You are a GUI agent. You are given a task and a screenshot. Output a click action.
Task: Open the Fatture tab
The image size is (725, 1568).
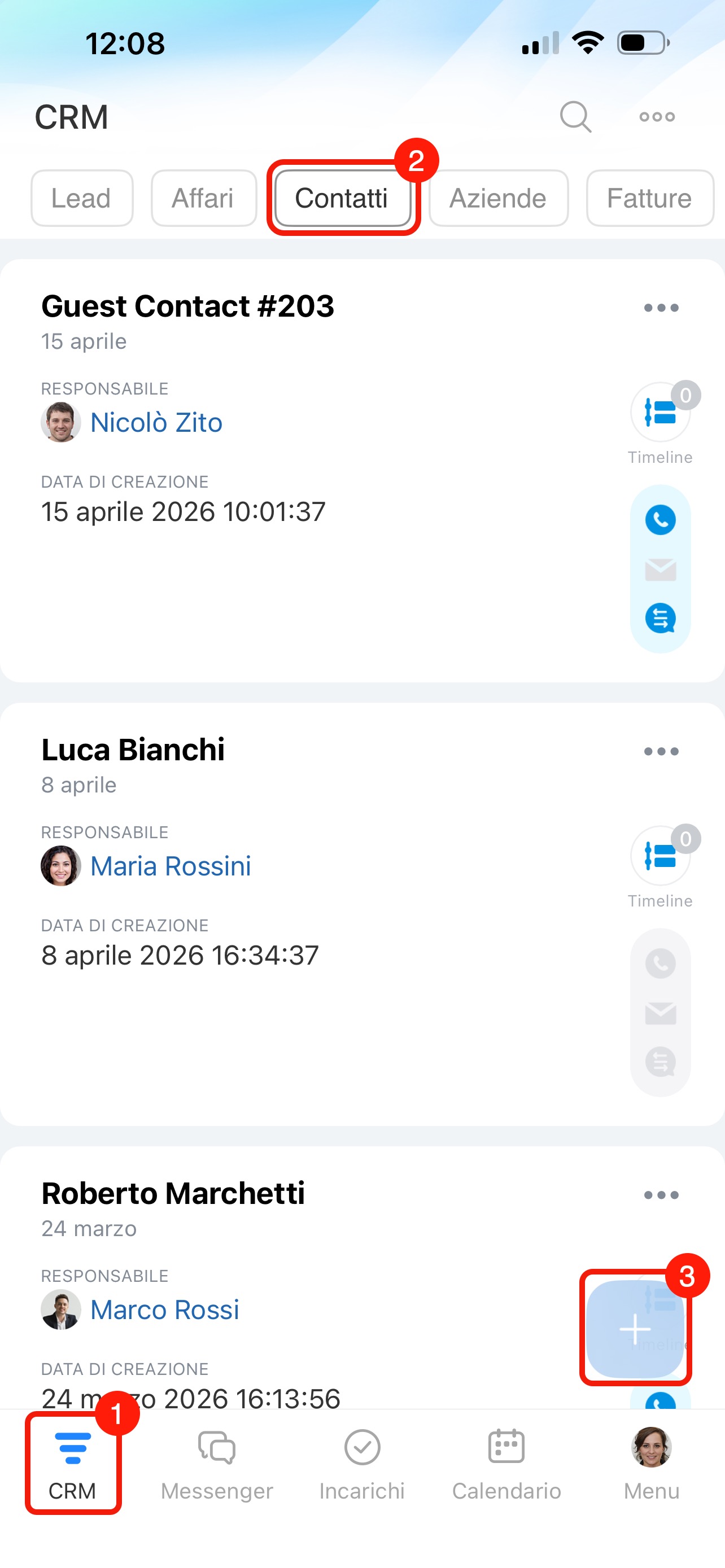(649, 199)
